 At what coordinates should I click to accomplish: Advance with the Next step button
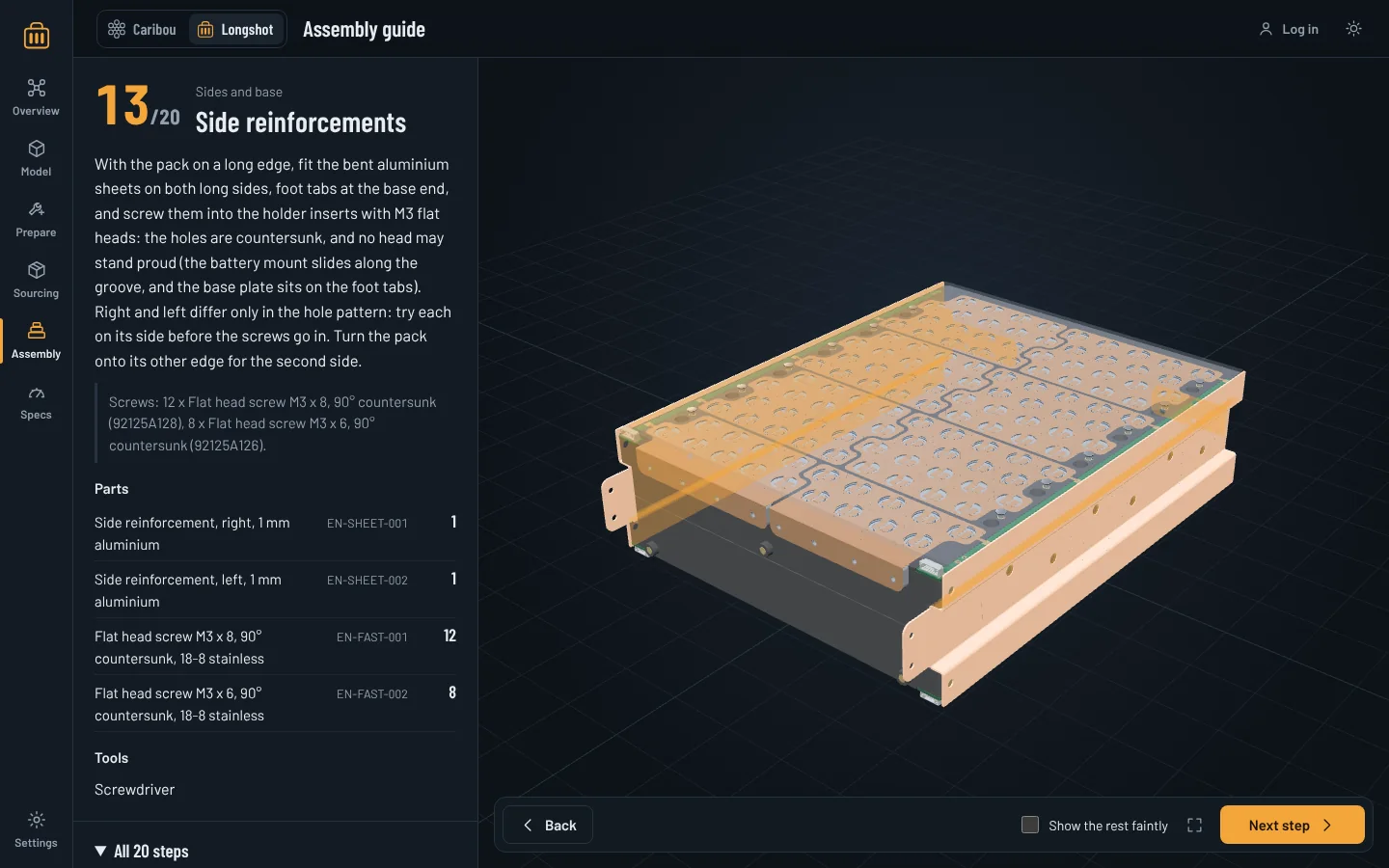coord(1292,825)
